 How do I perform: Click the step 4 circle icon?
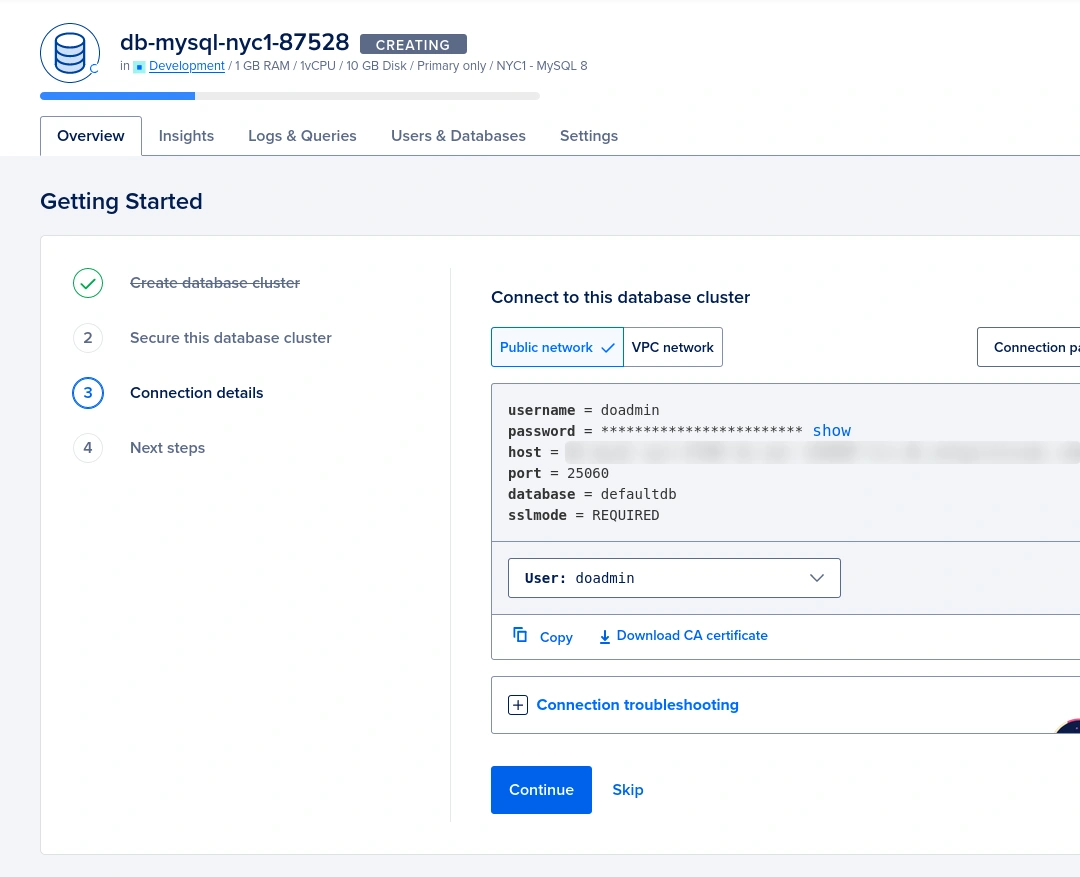(x=88, y=448)
